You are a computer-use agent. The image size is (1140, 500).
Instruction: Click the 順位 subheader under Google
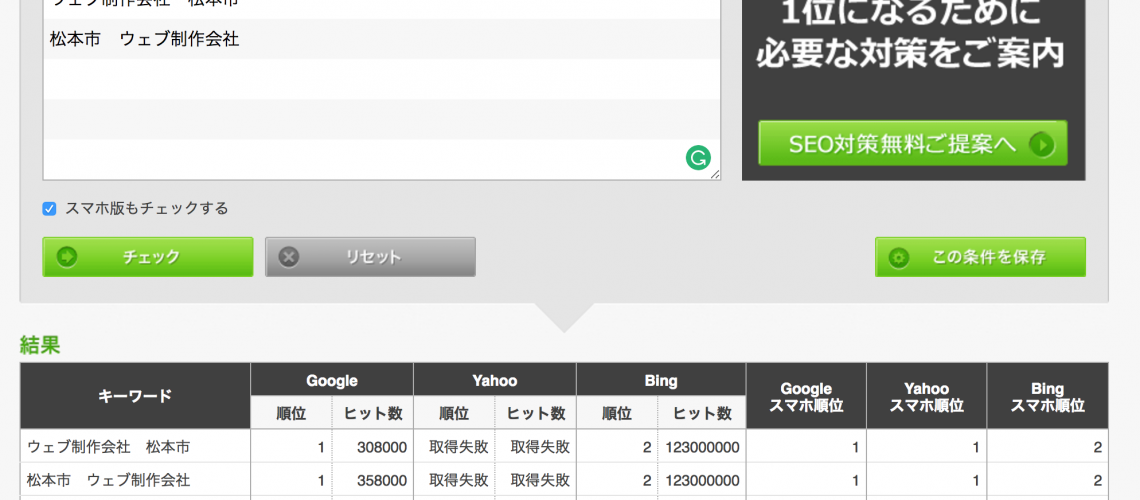coord(292,413)
